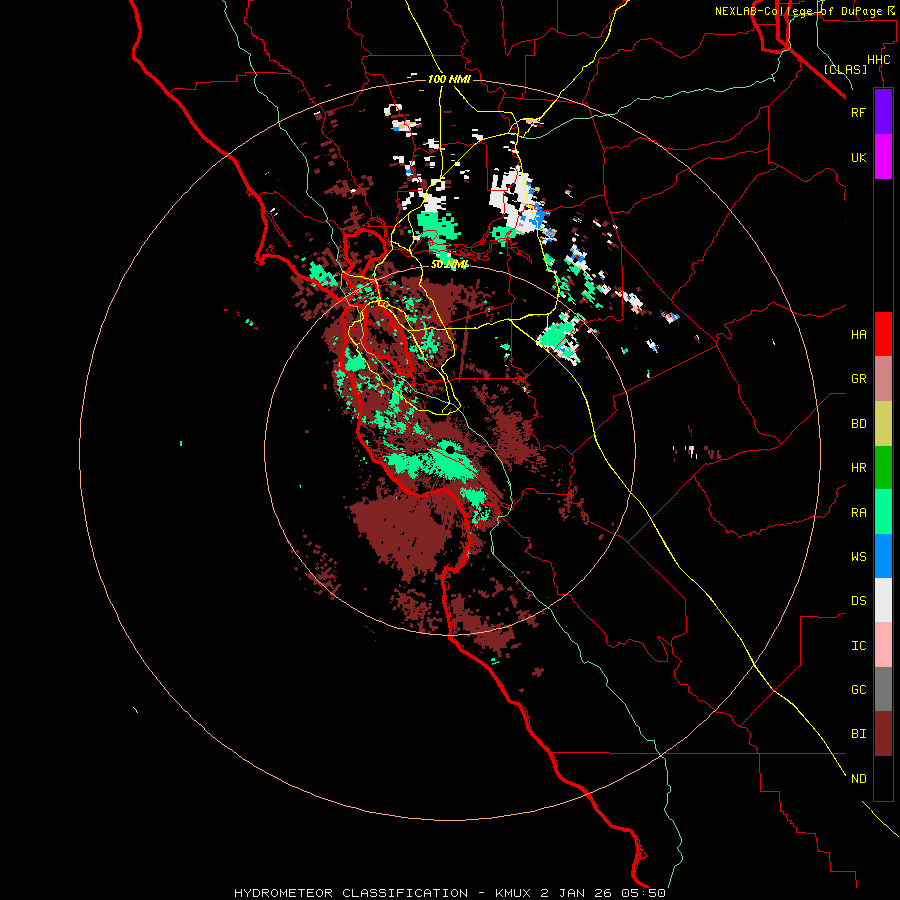Click the purple RF color swatch

tap(883, 112)
